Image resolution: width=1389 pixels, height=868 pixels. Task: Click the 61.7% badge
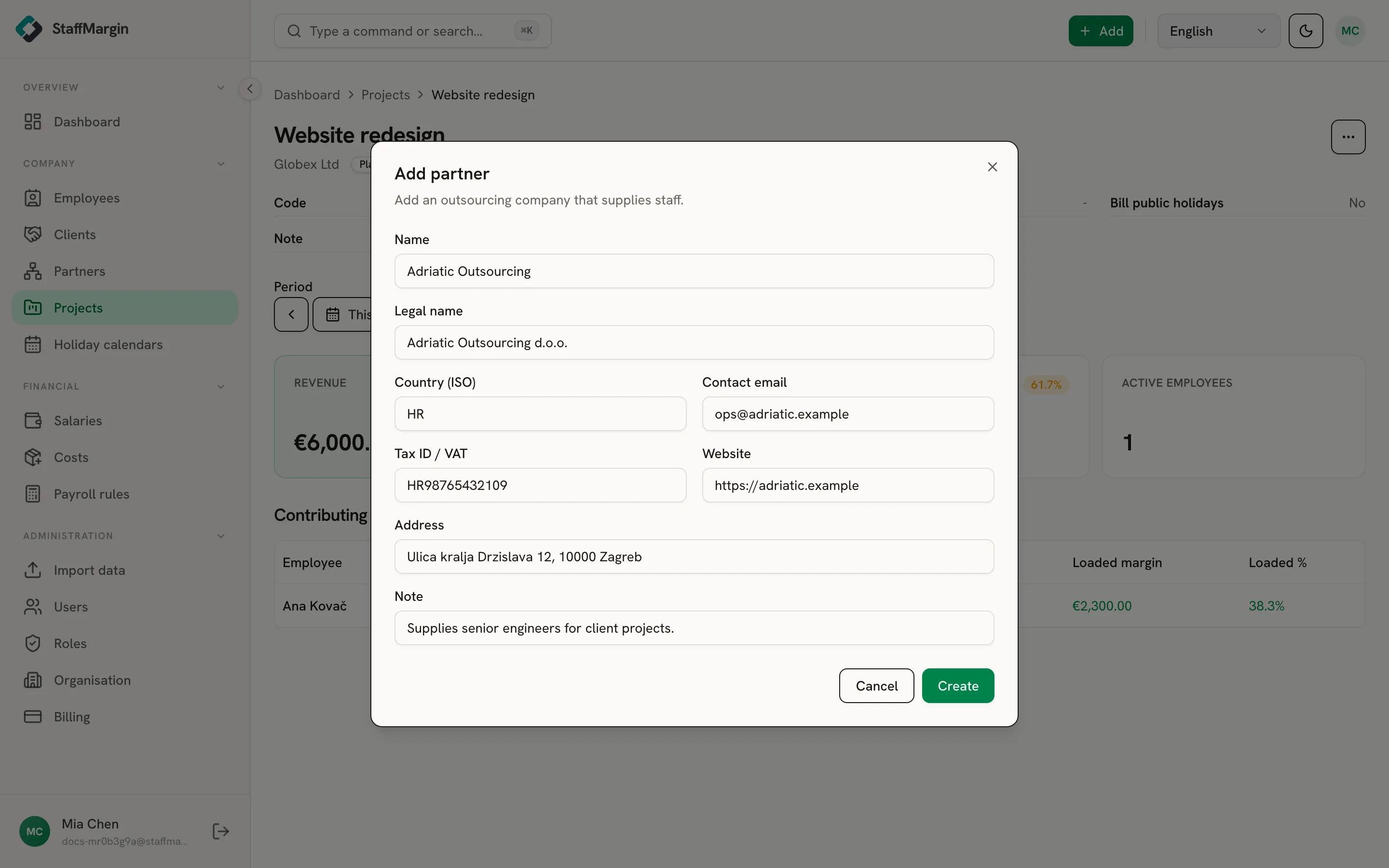tap(1046, 385)
